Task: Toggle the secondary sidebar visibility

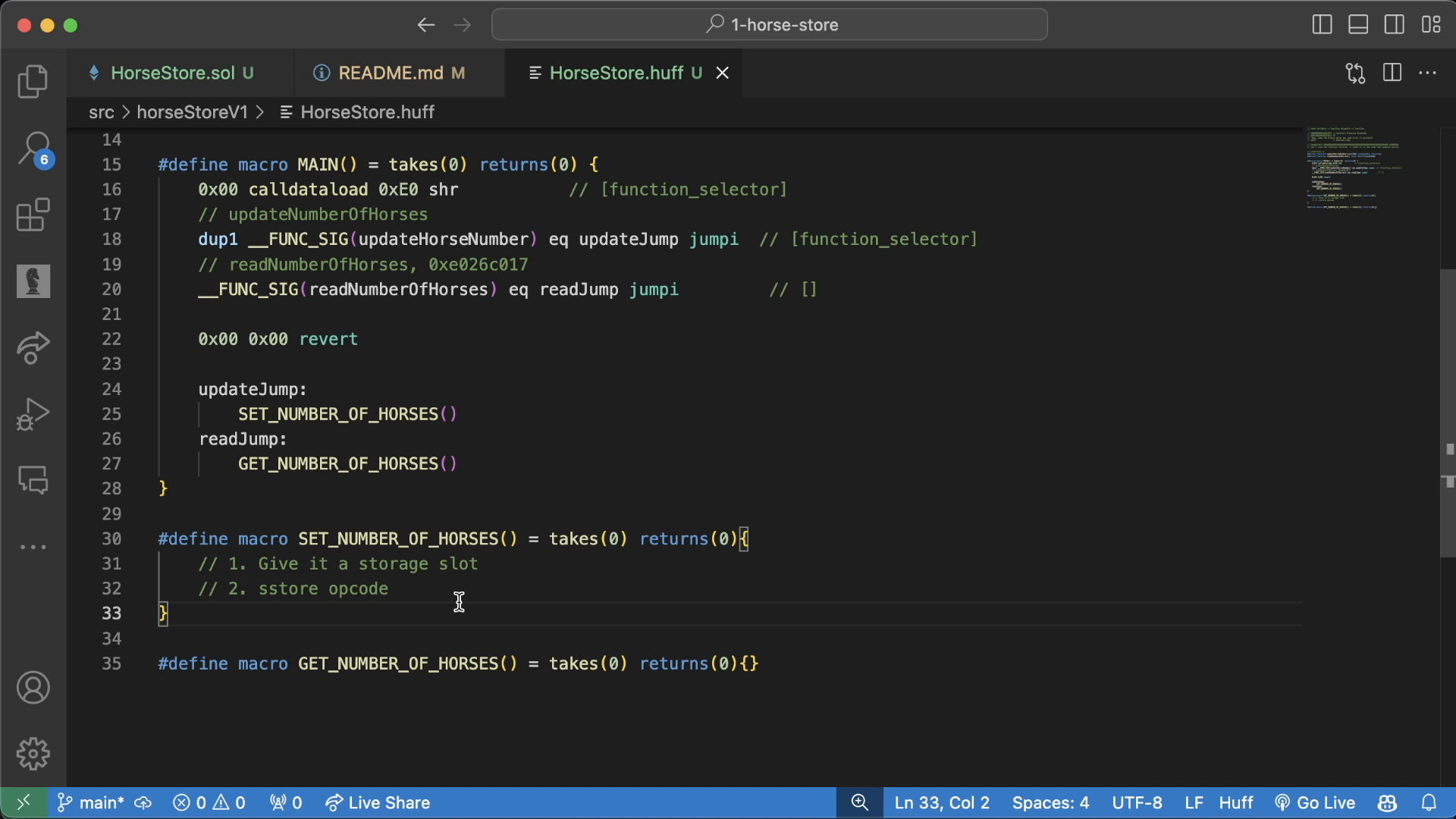Action: point(1395,24)
